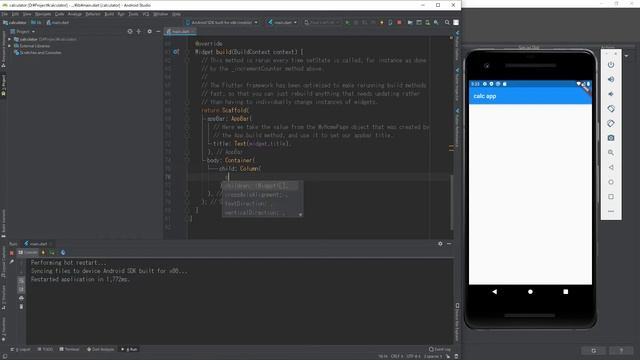Open the device selector dropdown
Screen dimensions: 640x360
[222, 22]
